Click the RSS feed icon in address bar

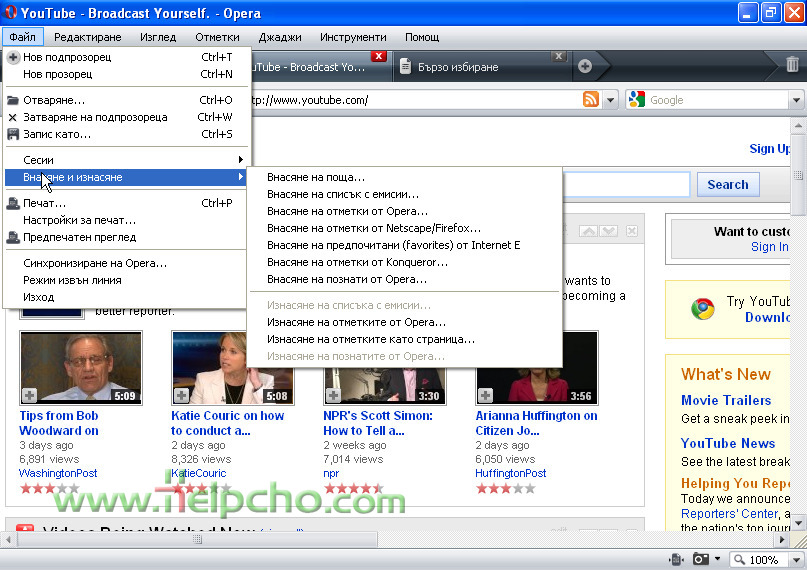[x=591, y=100]
